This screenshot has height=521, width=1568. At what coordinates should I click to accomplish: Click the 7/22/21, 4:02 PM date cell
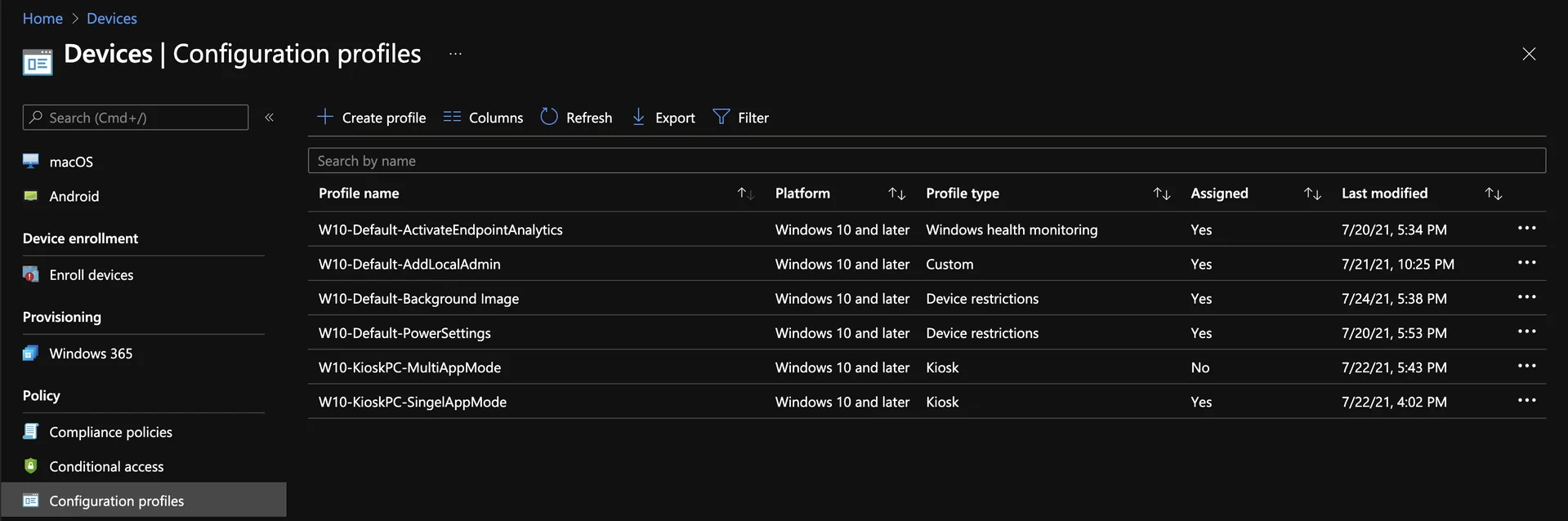[x=1394, y=402]
